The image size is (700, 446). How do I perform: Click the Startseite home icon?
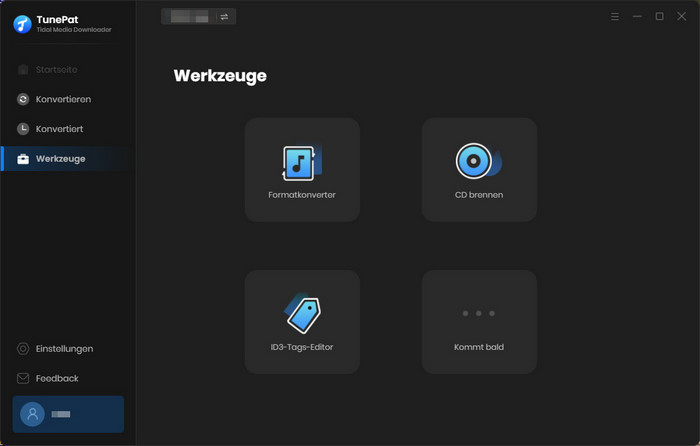[x=23, y=70]
